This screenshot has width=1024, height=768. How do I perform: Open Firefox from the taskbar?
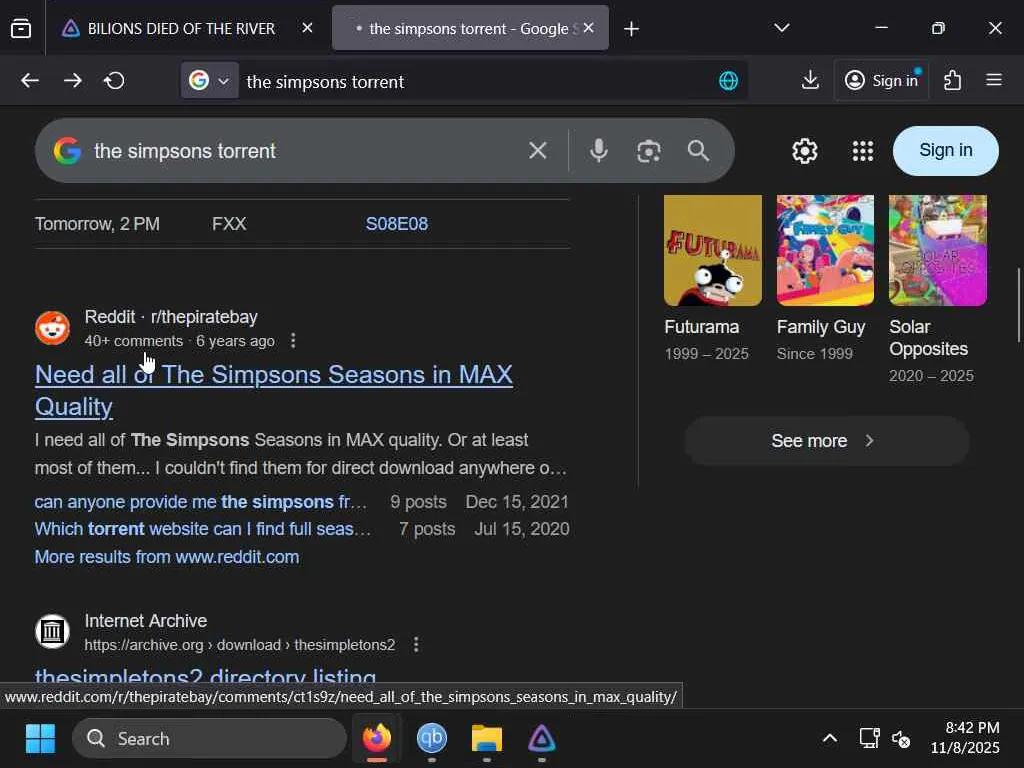[377, 739]
